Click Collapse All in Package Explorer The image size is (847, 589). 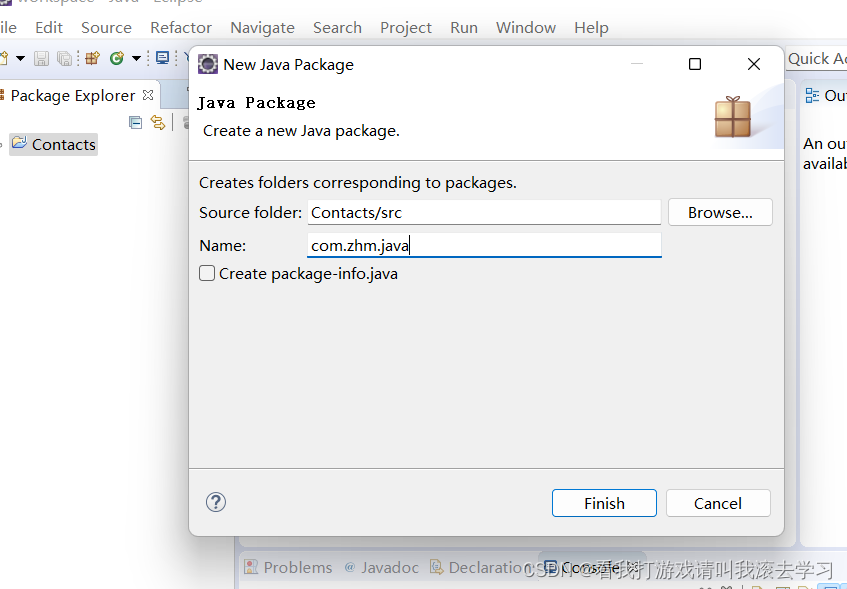pyautogui.click(x=136, y=122)
